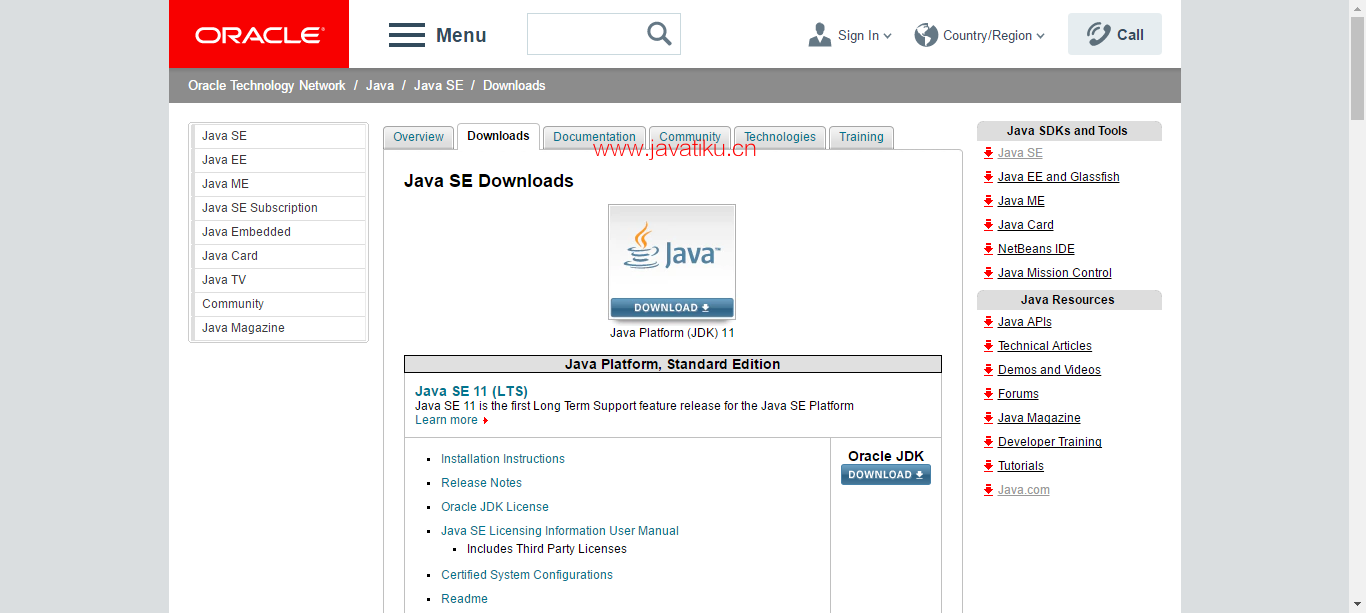Switch to the Documentation tab
The height and width of the screenshot is (613, 1366).
[594, 137]
